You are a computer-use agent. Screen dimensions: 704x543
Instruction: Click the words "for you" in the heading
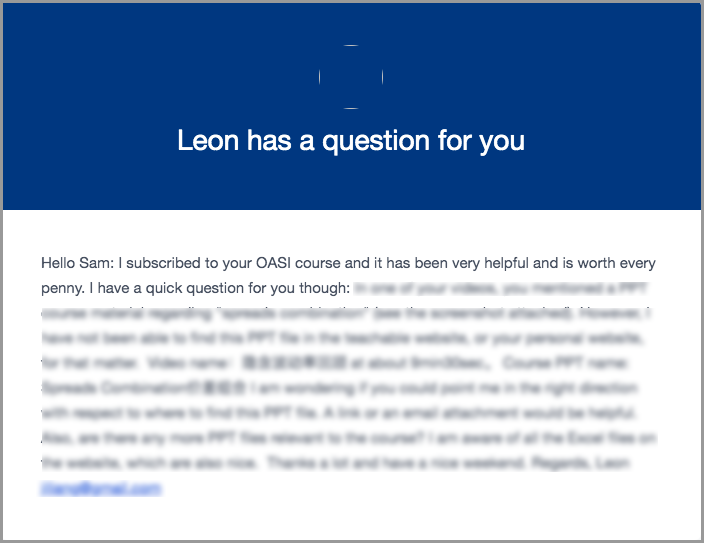pos(481,141)
